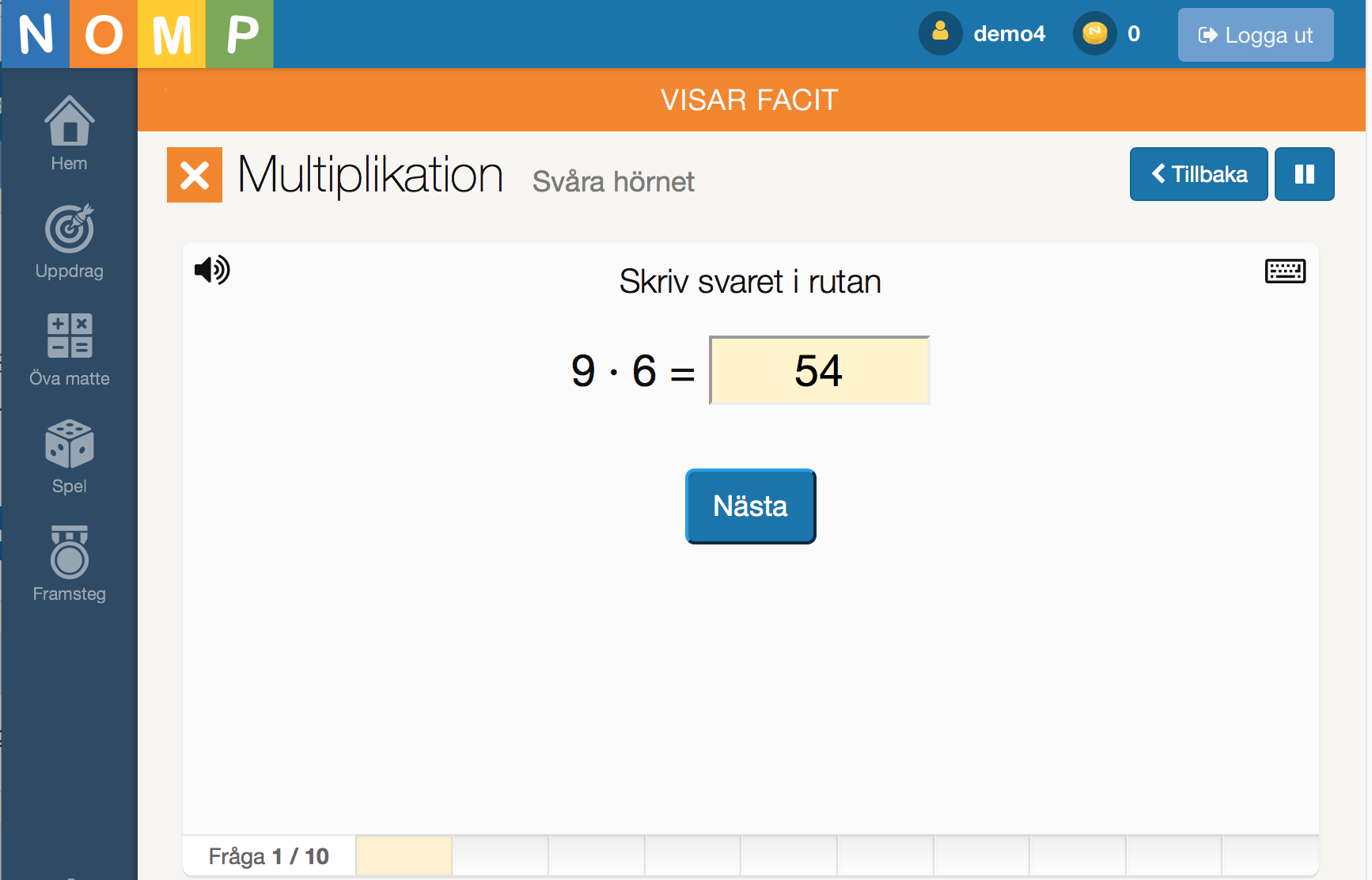1372x880 pixels.
Task: Pause the exercise with pause button
Action: tap(1304, 174)
